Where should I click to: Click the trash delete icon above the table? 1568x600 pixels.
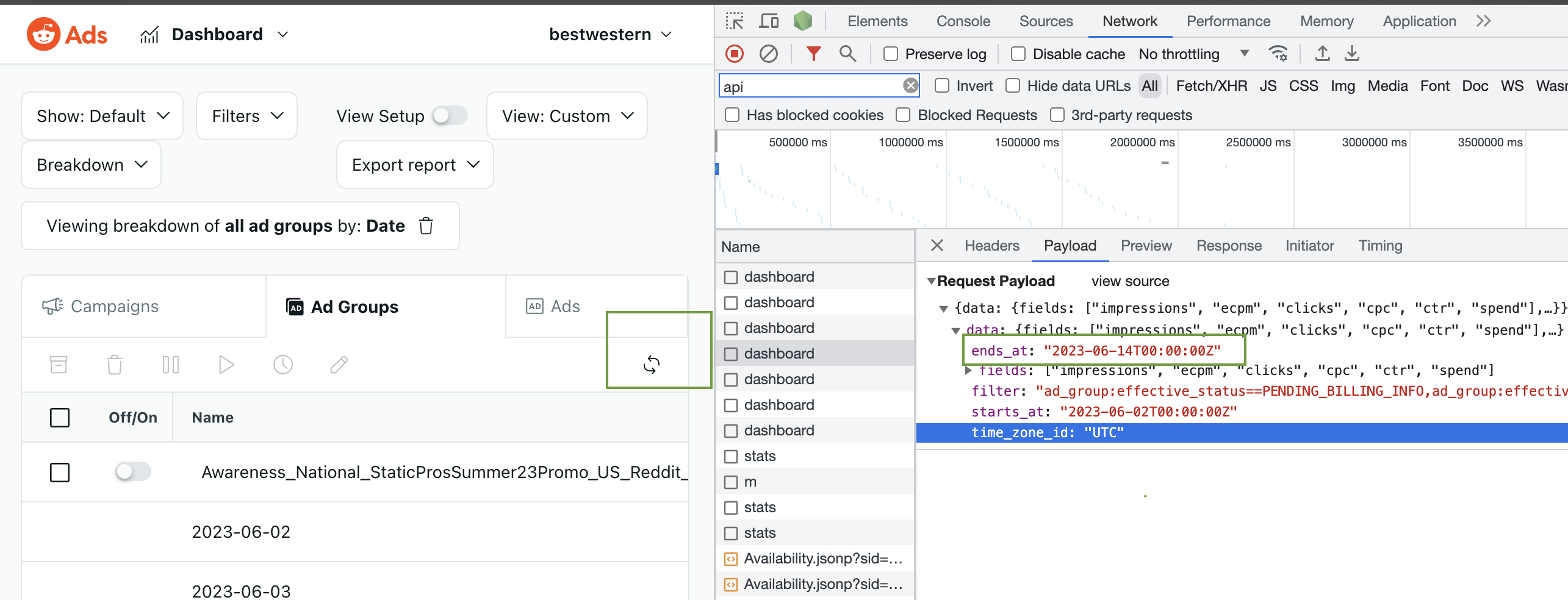pyautogui.click(x=115, y=364)
